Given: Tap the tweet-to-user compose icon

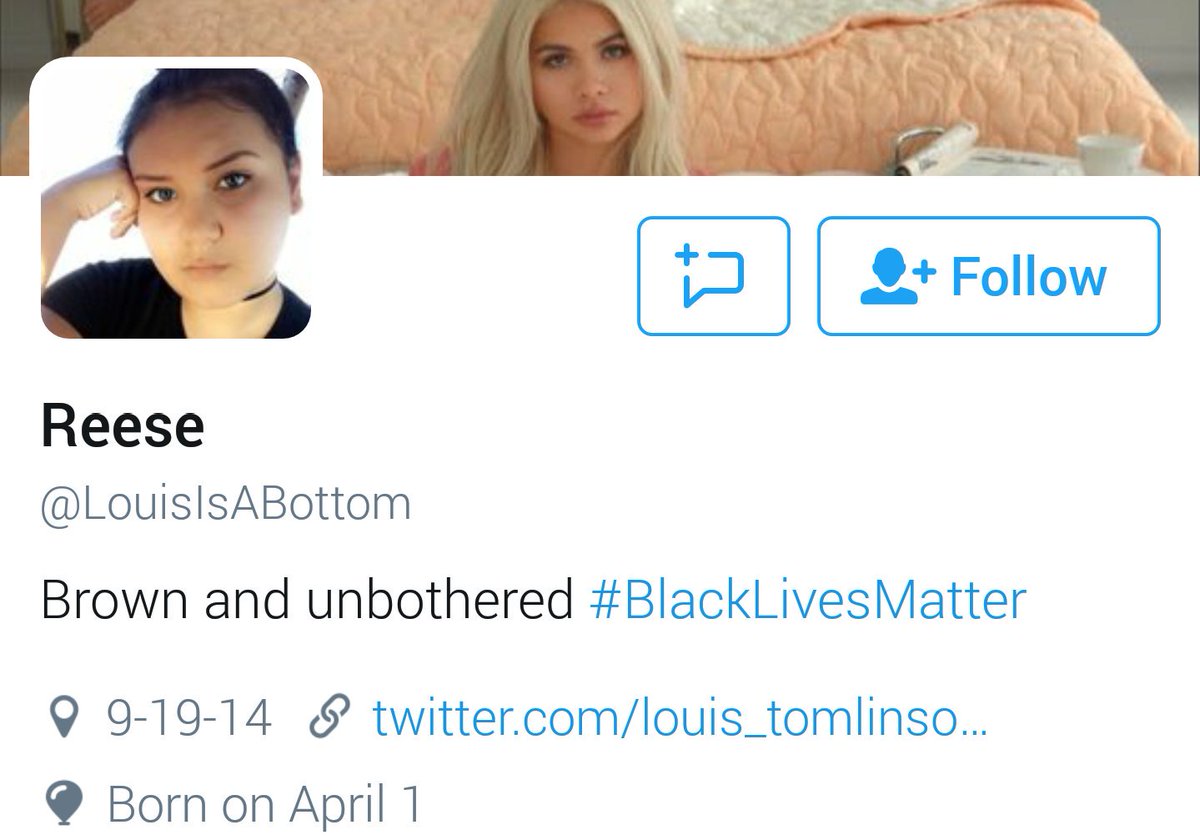Looking at the screenshot, I should click(x=713, y=276).
